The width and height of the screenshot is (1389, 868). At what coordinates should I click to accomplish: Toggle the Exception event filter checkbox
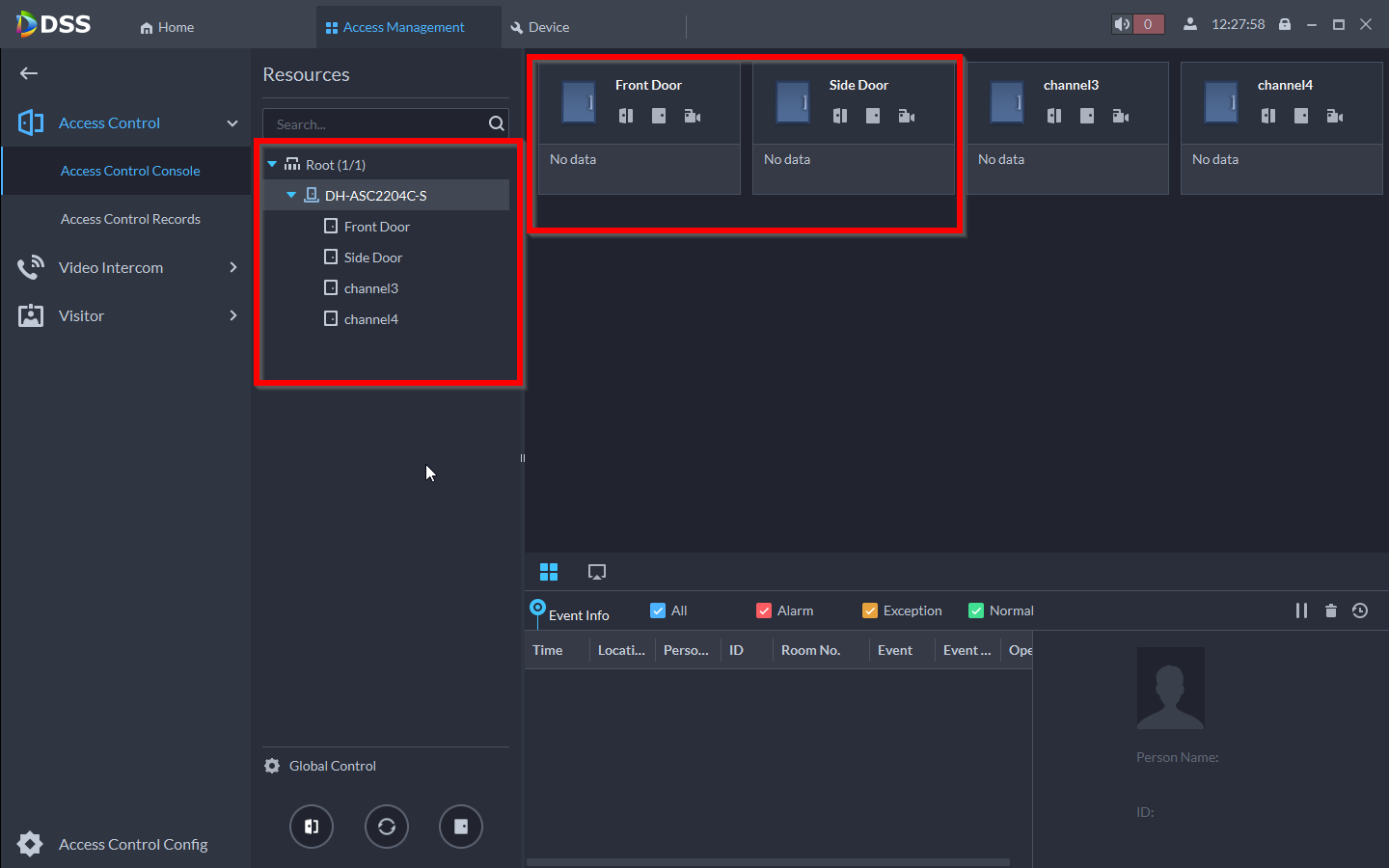point(870,610)
